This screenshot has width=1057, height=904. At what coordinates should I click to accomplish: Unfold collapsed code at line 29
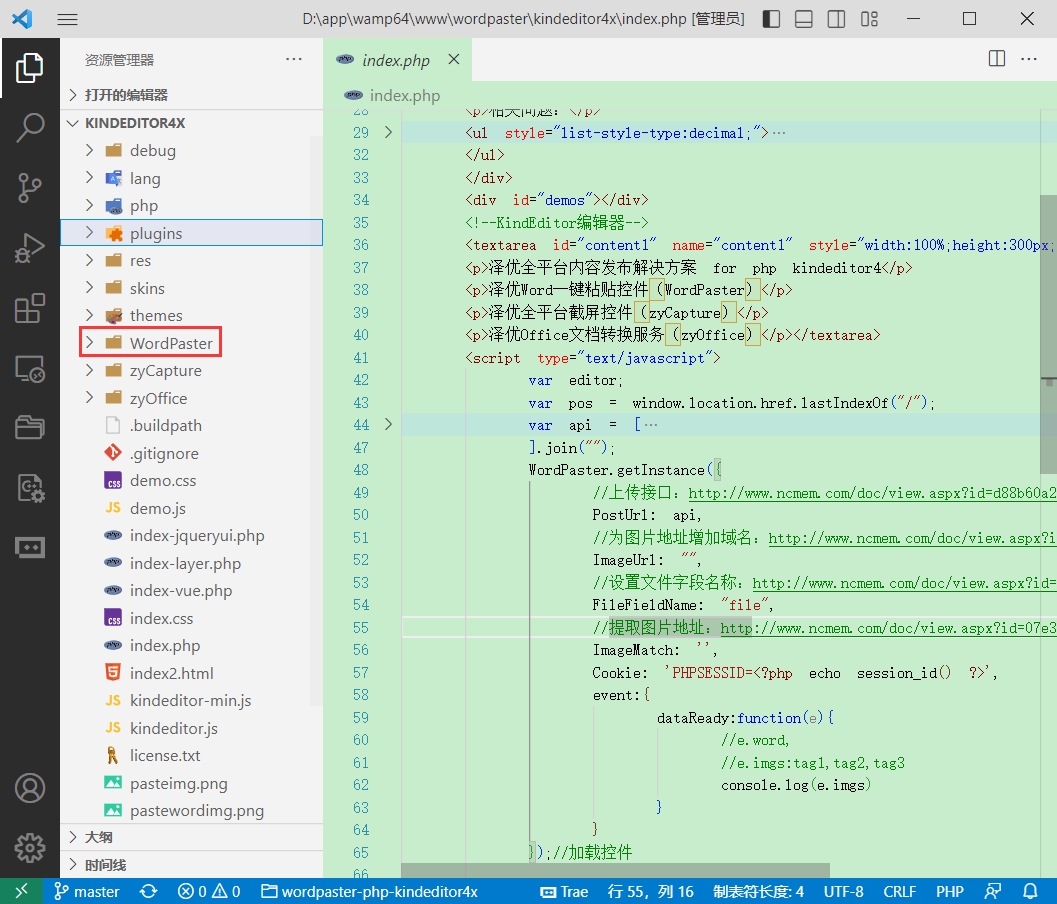(388, 132)
